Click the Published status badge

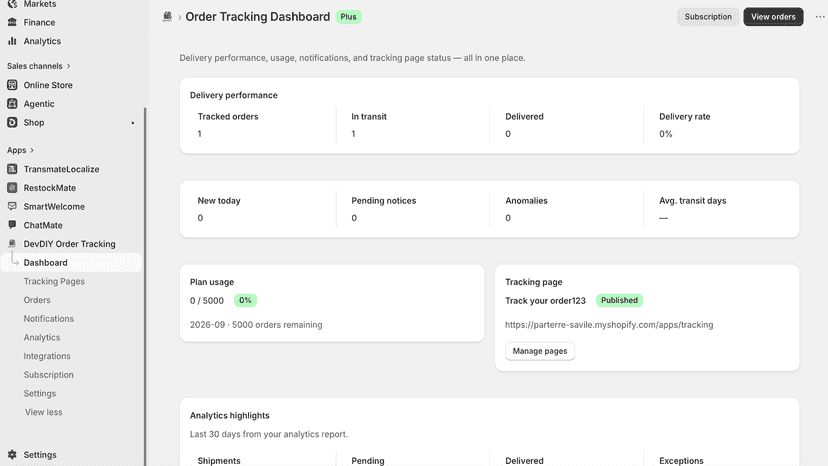pyautogui.click(x=619, y=300)
